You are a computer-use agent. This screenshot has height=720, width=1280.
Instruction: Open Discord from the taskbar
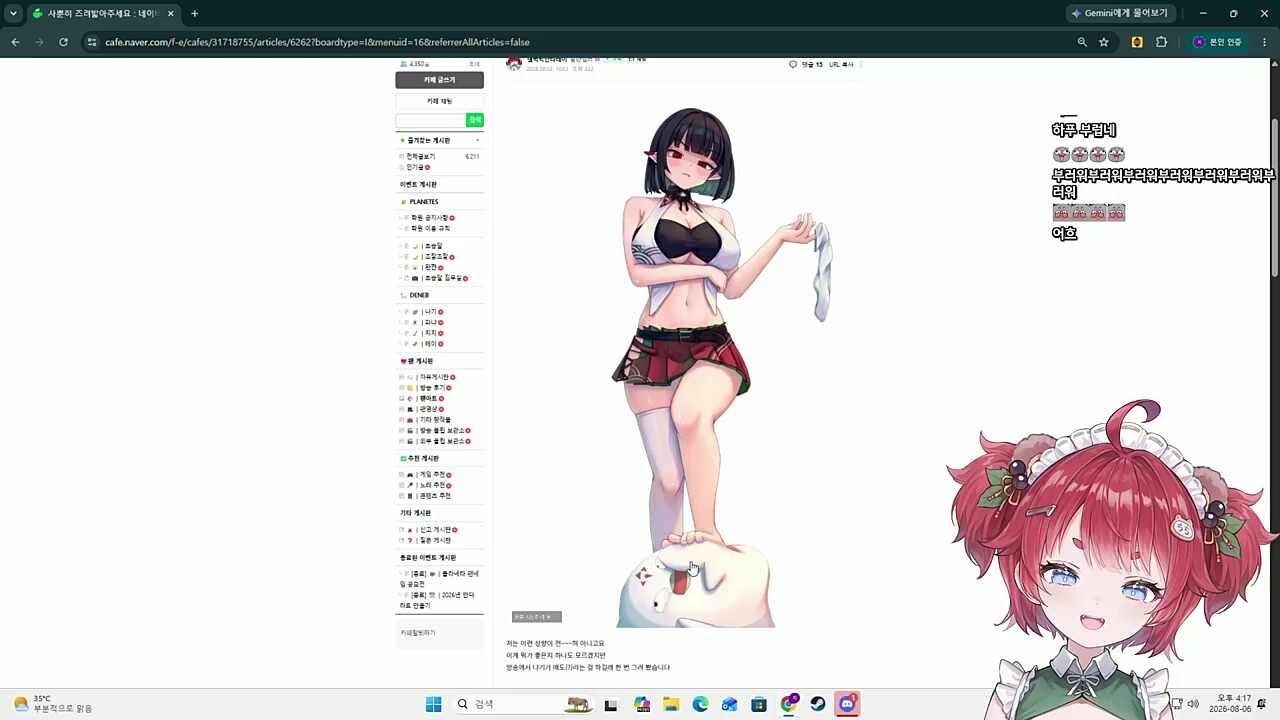tap(847, 704)
